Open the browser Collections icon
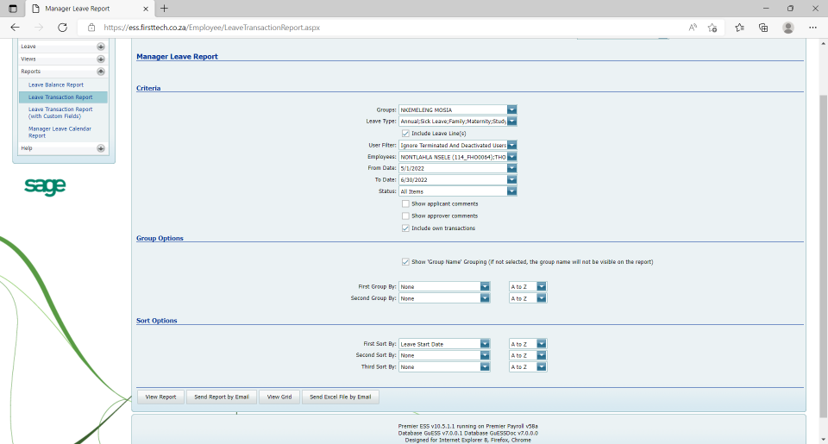The height and width of the screenshot is (444, 828). click(x=763, y=28)
